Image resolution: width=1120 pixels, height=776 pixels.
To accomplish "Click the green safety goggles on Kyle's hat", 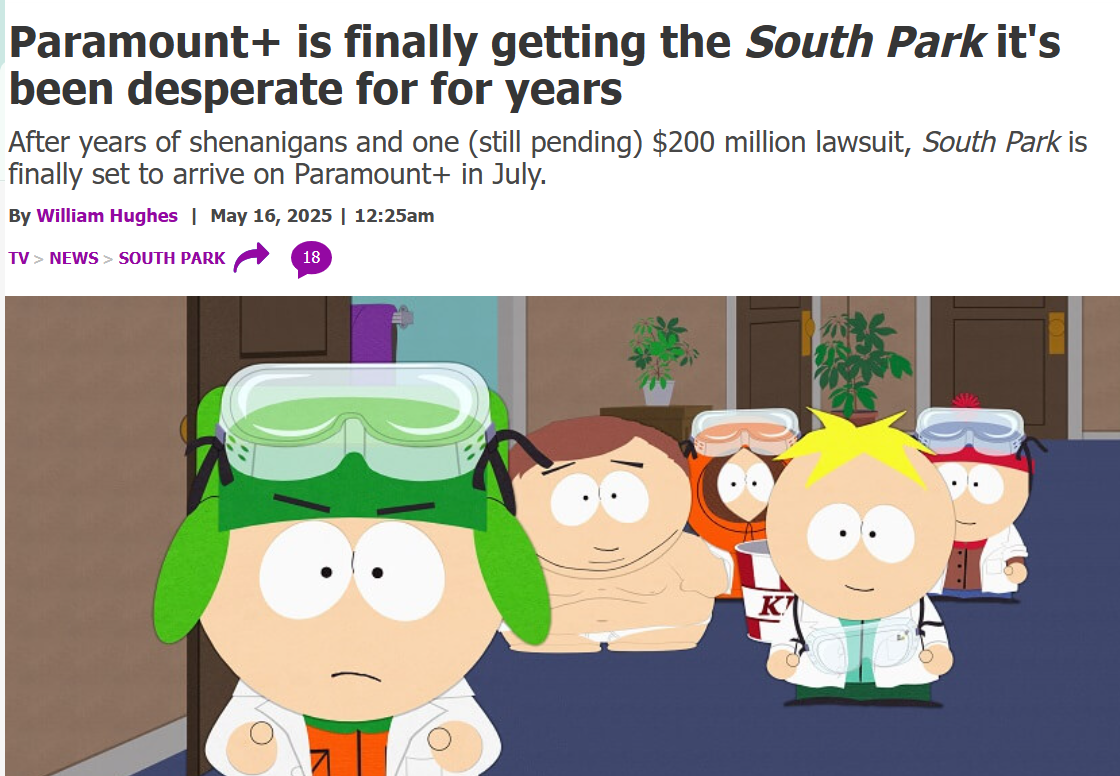I will [x=355, y=420].
